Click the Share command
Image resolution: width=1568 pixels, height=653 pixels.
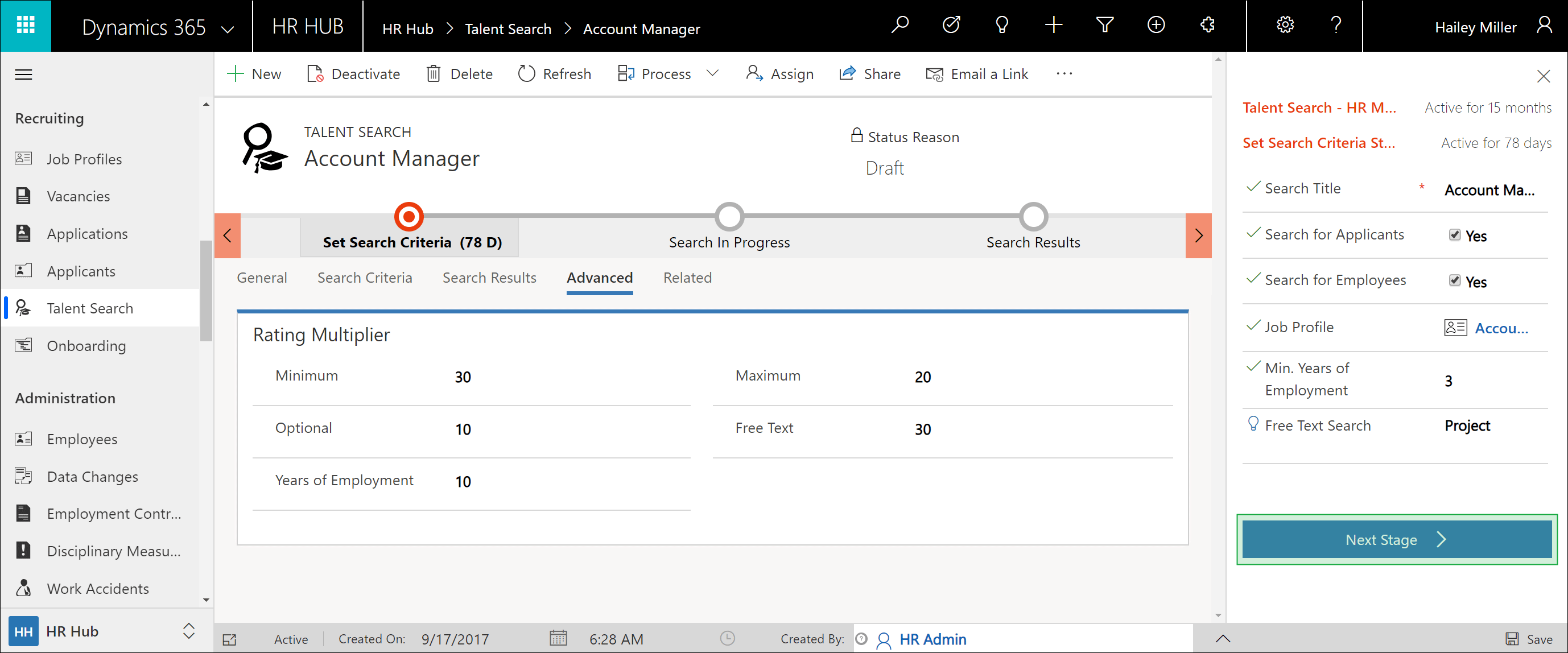870,75
